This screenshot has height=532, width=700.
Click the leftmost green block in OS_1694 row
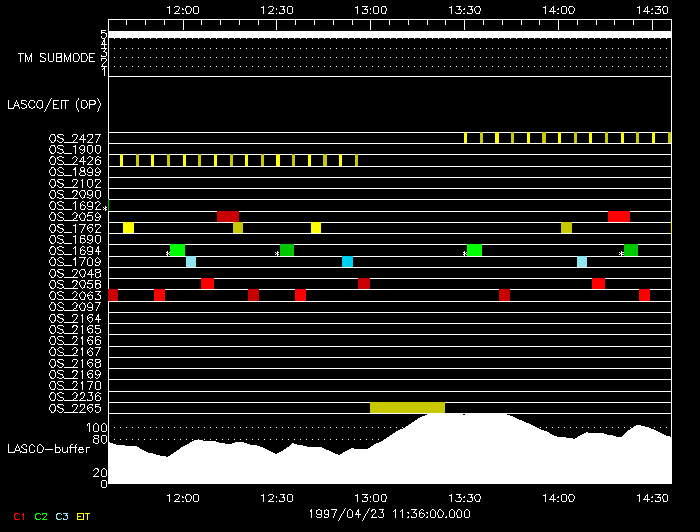pos(177,250)
